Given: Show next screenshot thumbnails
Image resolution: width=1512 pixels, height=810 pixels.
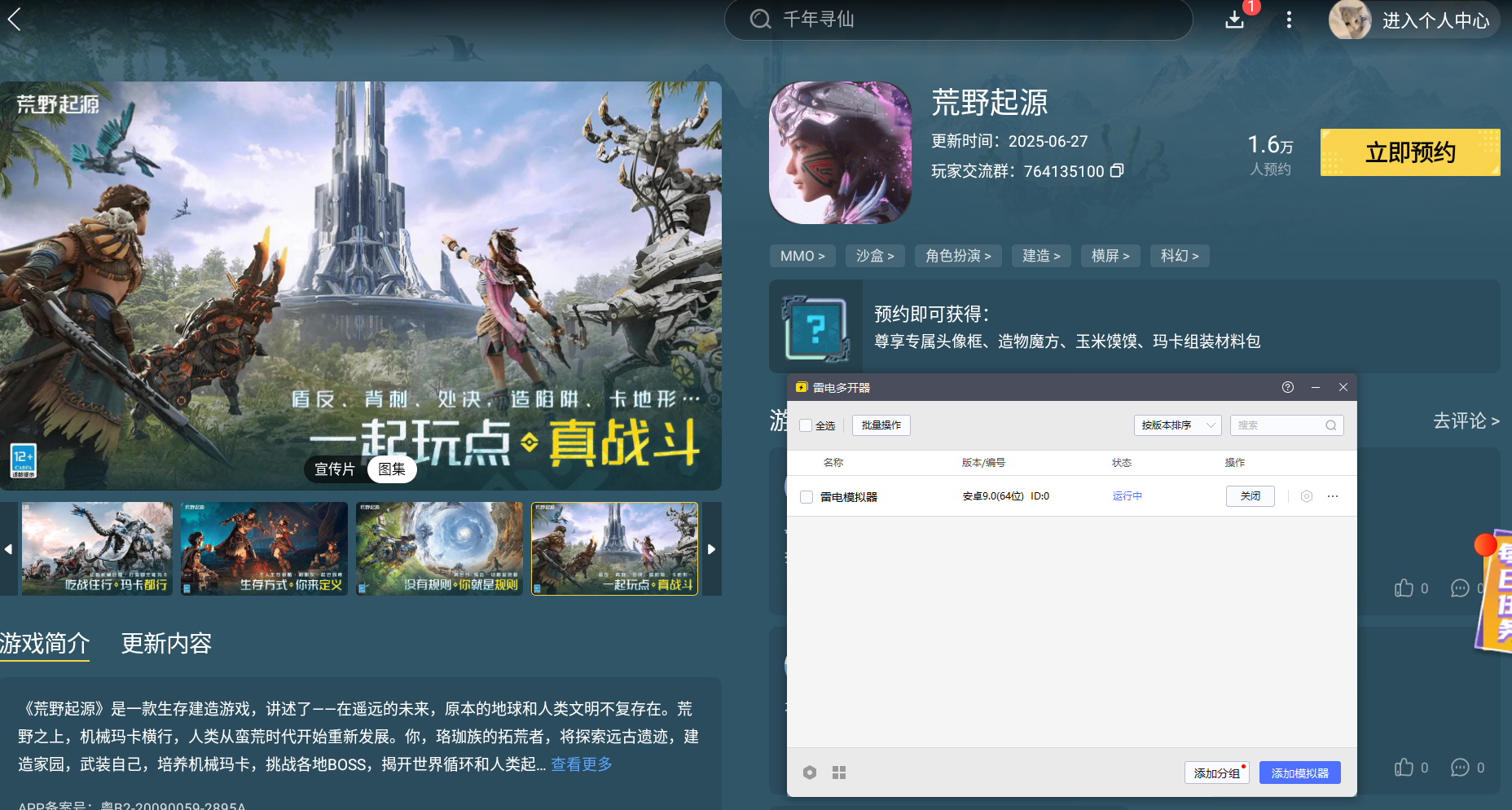Looking at the screenshot, I should click(x=711, y=549).
